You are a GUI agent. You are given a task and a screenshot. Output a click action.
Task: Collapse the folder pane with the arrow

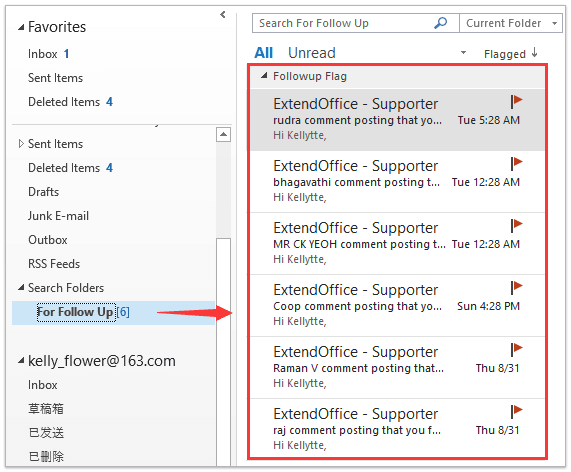[x=223, y=15]
